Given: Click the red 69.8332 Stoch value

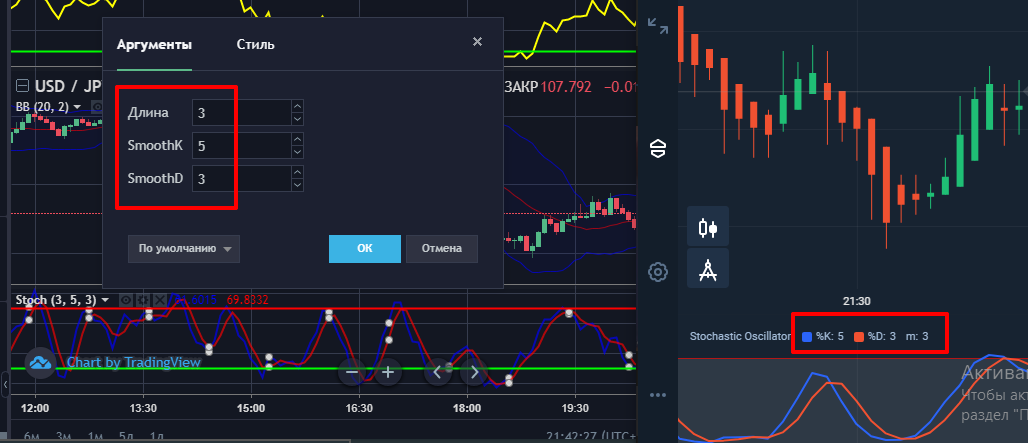Looking at the screenshot, I should 248,300.
